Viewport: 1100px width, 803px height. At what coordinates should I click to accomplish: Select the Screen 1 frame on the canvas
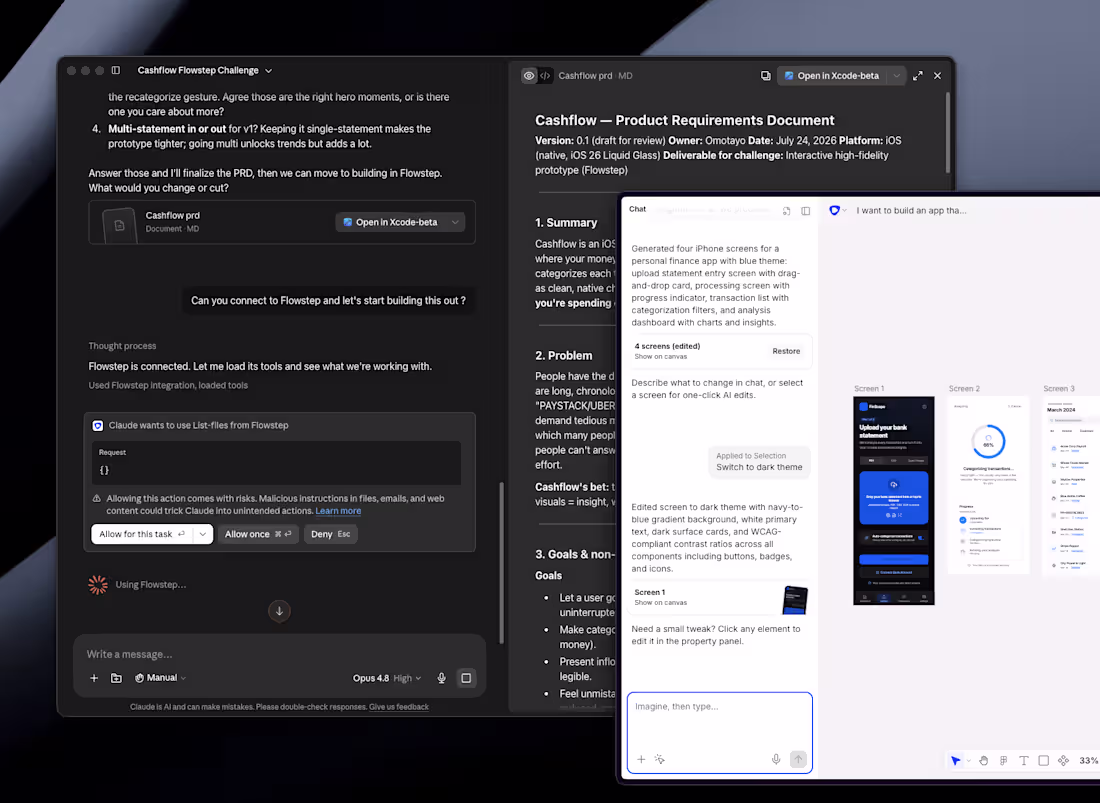pos(894,500)
